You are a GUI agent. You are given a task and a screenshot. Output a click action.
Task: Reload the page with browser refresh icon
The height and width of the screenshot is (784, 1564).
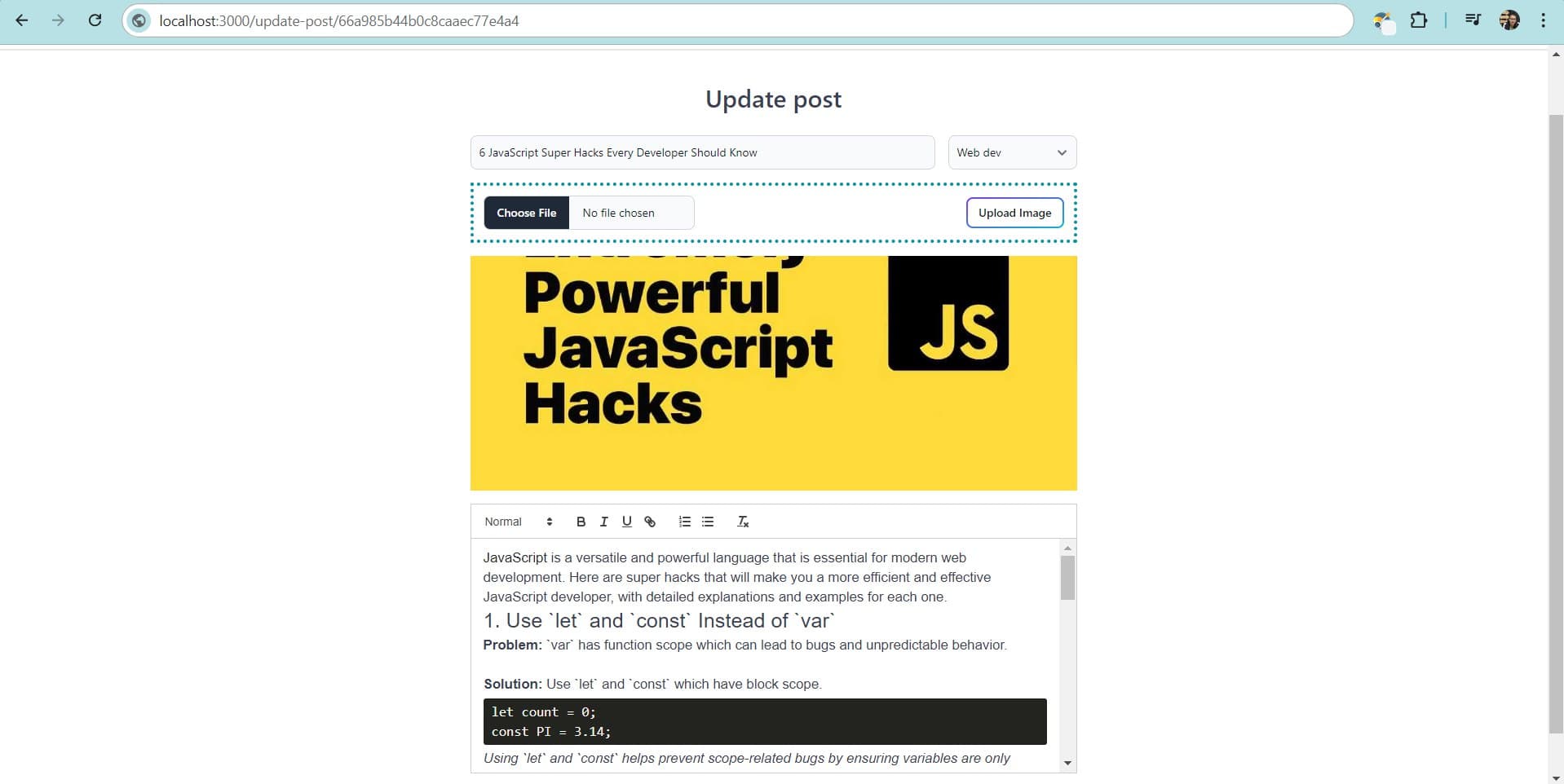coord(95,20)
